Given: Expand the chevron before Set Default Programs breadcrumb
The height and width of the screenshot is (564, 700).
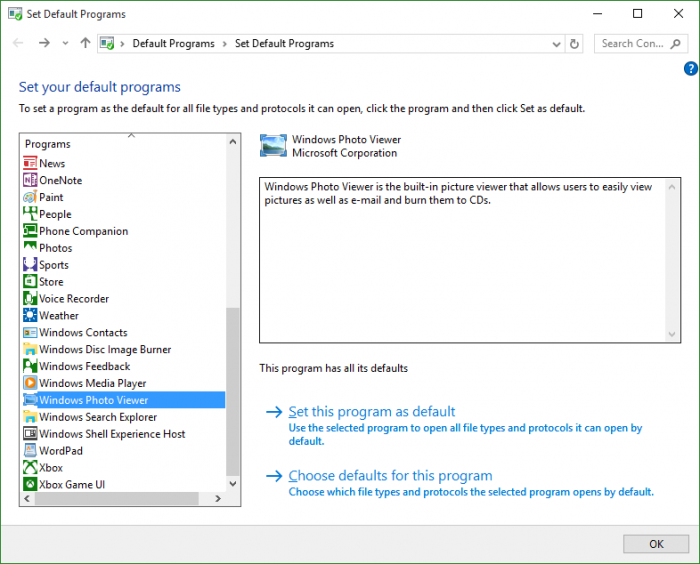Looking at the screenshot, I should tap(225, 44).
